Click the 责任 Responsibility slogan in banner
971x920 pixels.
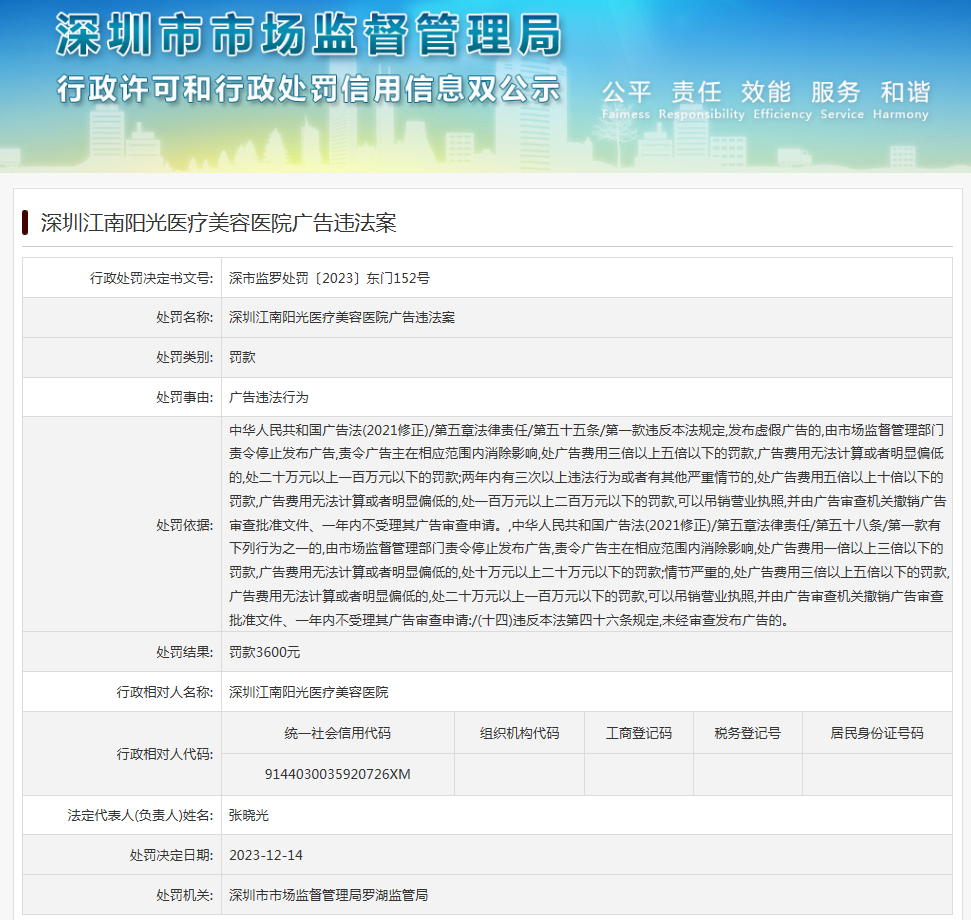702,100
